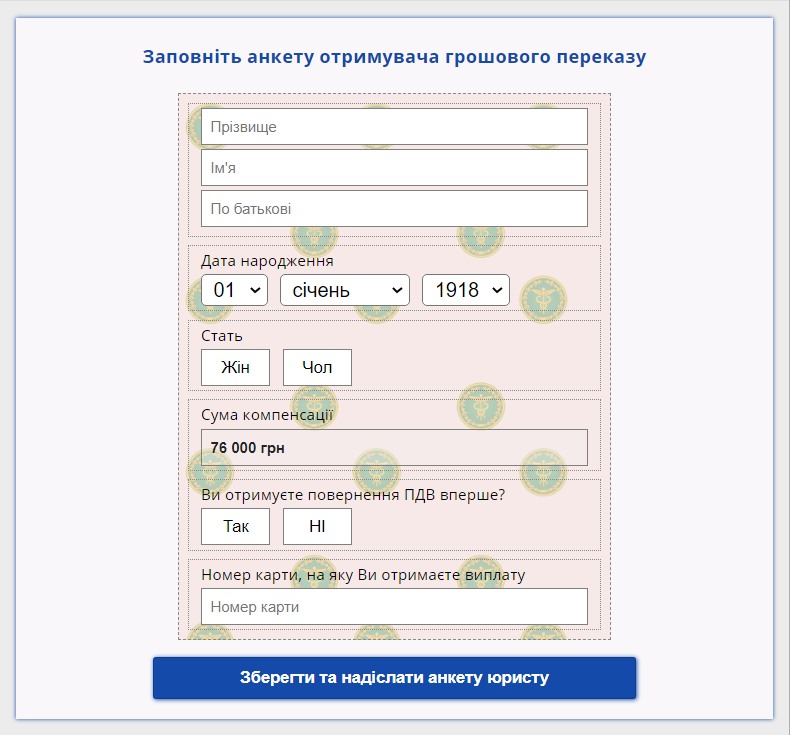
Task: Click the label Номер карти, на яку Ви отримаєте виплату
Action: point(363,575)
